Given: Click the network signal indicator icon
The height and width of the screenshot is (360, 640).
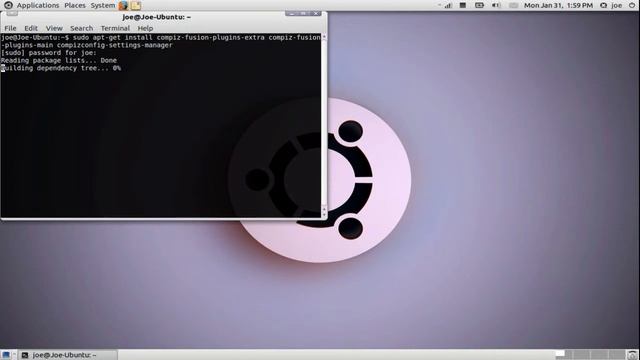Looking at the screenshot, I should [448, 5].
